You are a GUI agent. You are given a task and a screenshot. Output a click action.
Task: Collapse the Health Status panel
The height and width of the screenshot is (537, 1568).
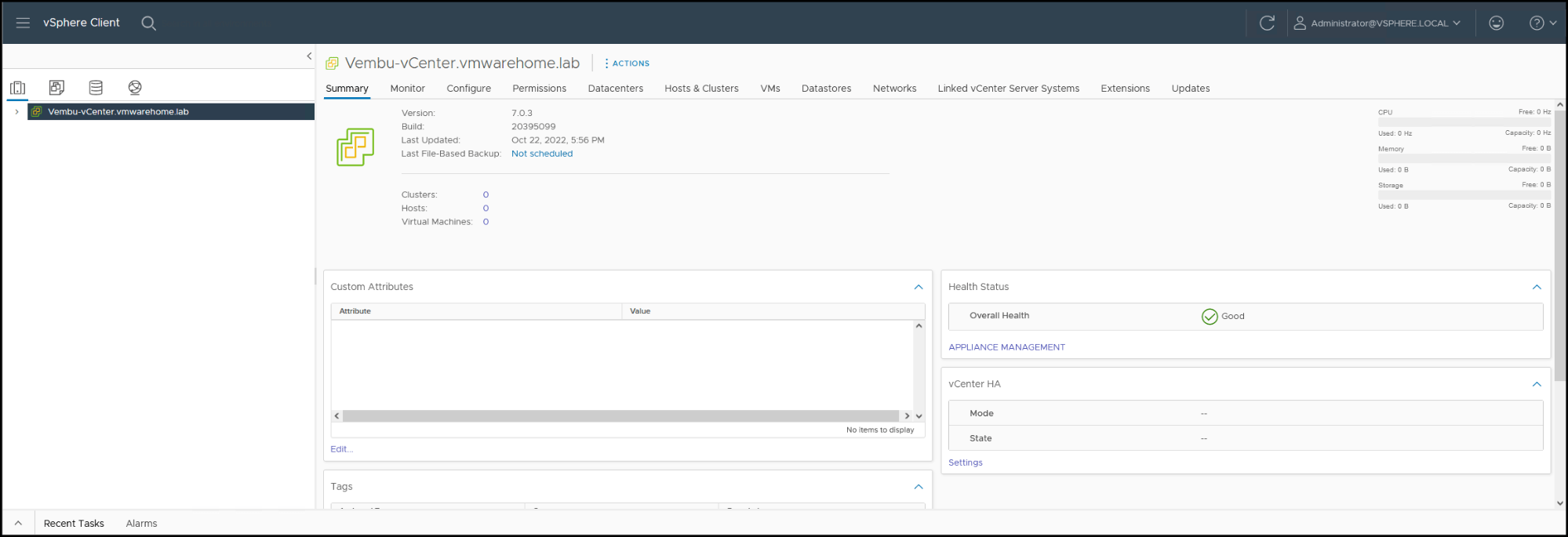coord(1537,287)
